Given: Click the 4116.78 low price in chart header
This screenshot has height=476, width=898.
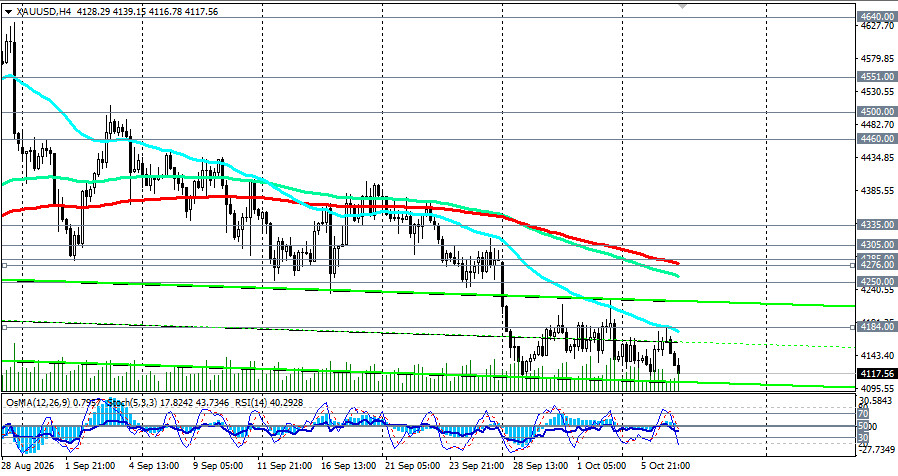Looking at the screenshot, I should [x=166, y=11].
